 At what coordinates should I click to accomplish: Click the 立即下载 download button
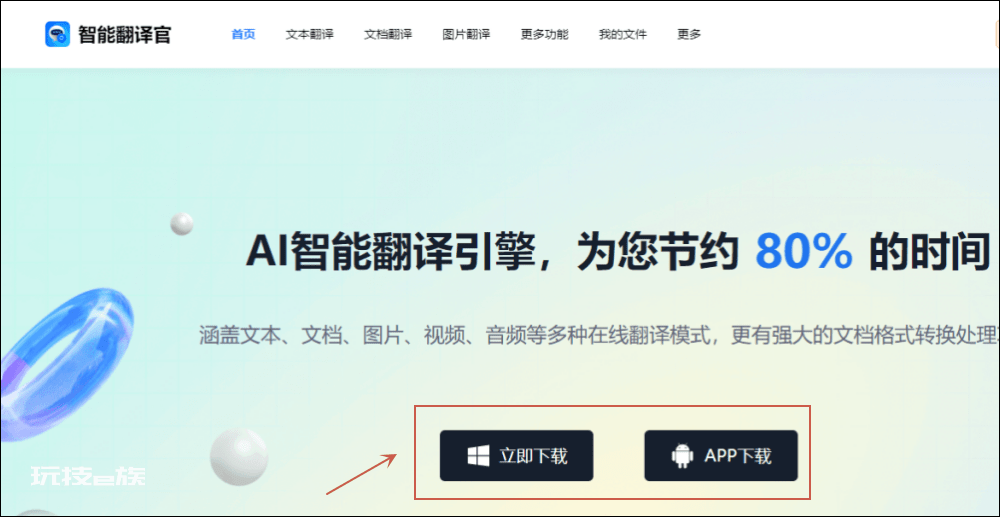tap(517, 456)
